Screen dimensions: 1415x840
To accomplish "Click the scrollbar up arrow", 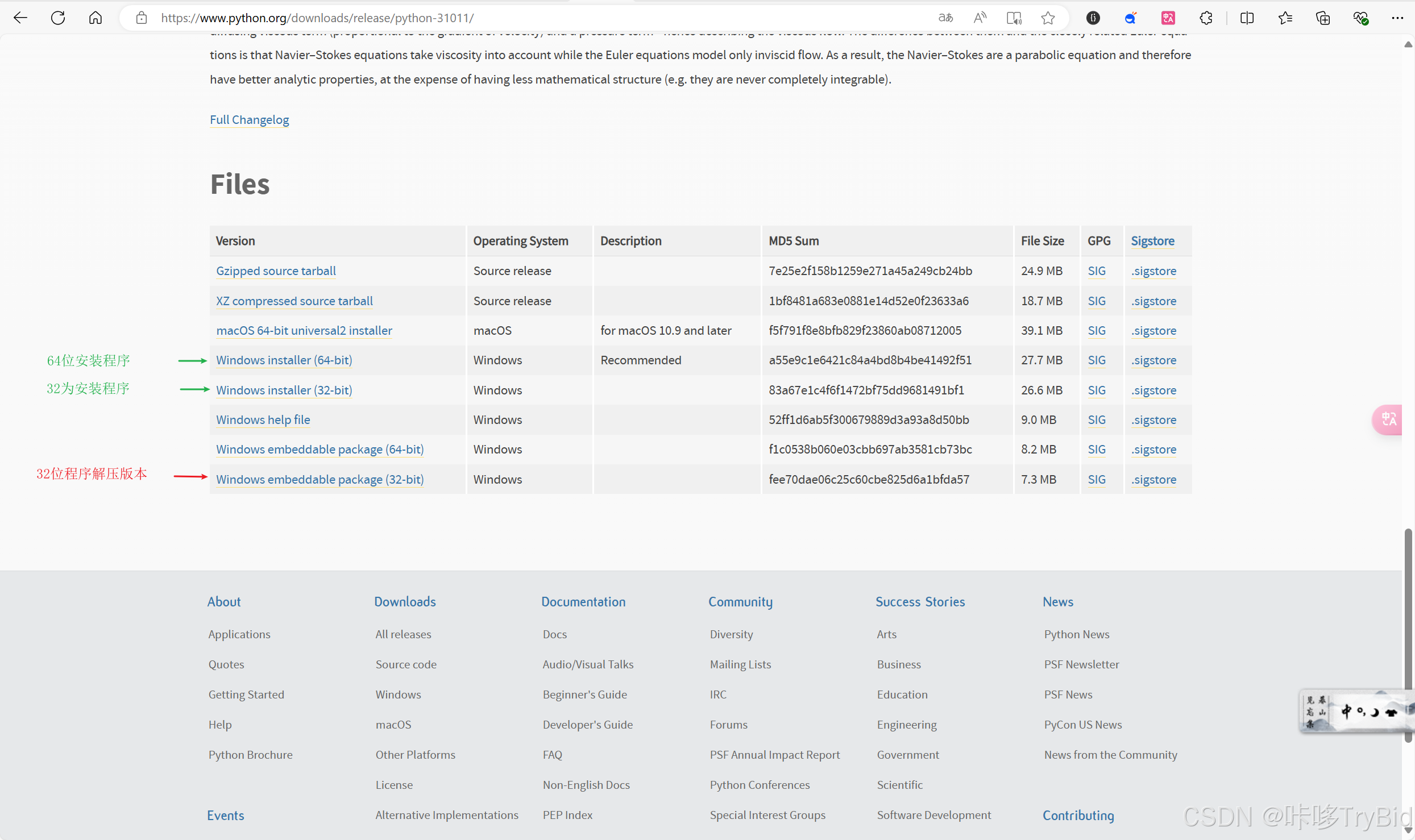I will pos(1408,44).
